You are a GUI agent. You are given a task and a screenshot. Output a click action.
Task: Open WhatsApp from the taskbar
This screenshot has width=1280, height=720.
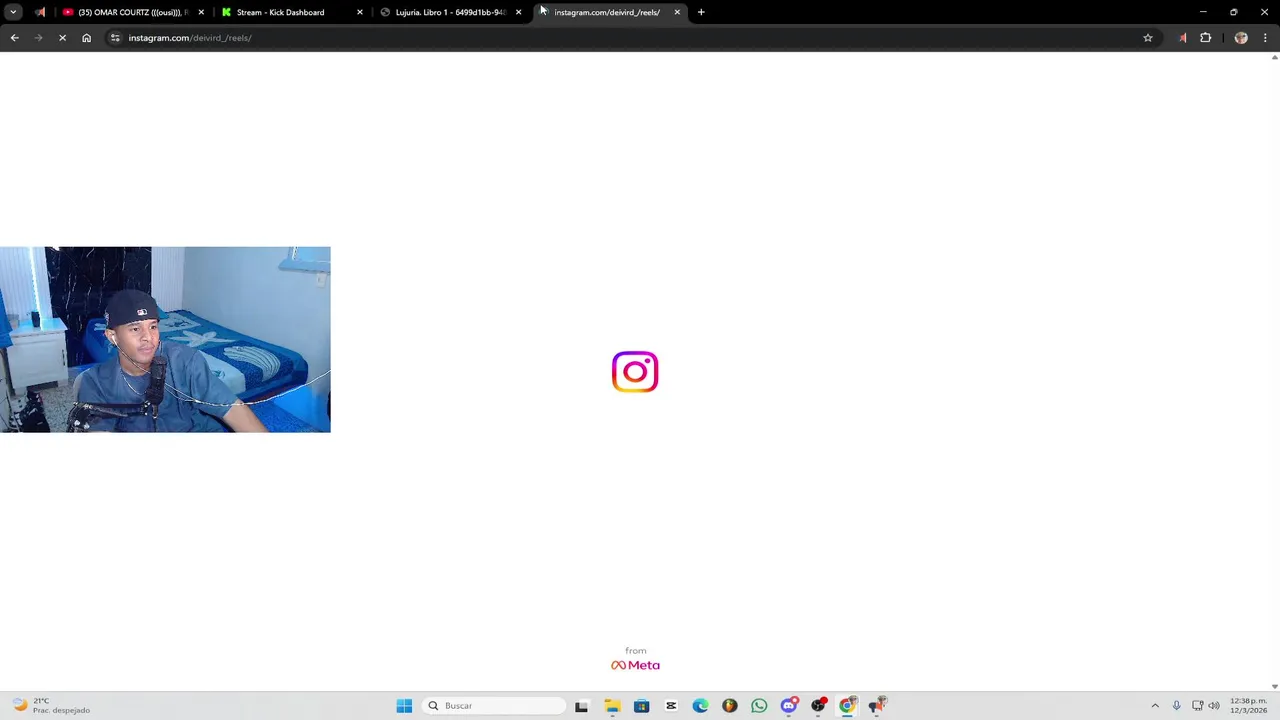759,706
